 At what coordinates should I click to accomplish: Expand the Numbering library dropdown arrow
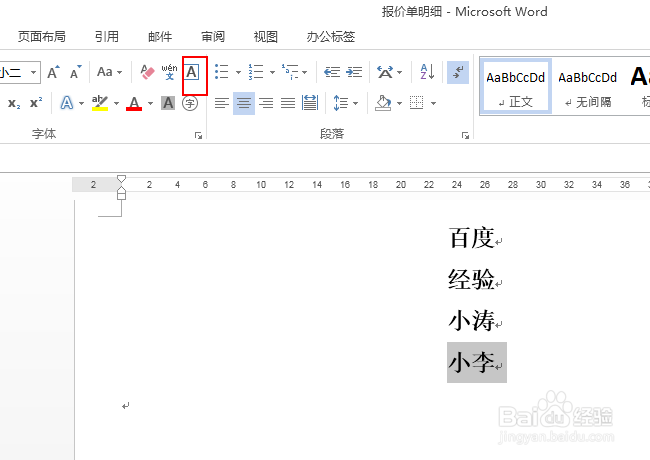pyautogui.click(x=272, y=72)
